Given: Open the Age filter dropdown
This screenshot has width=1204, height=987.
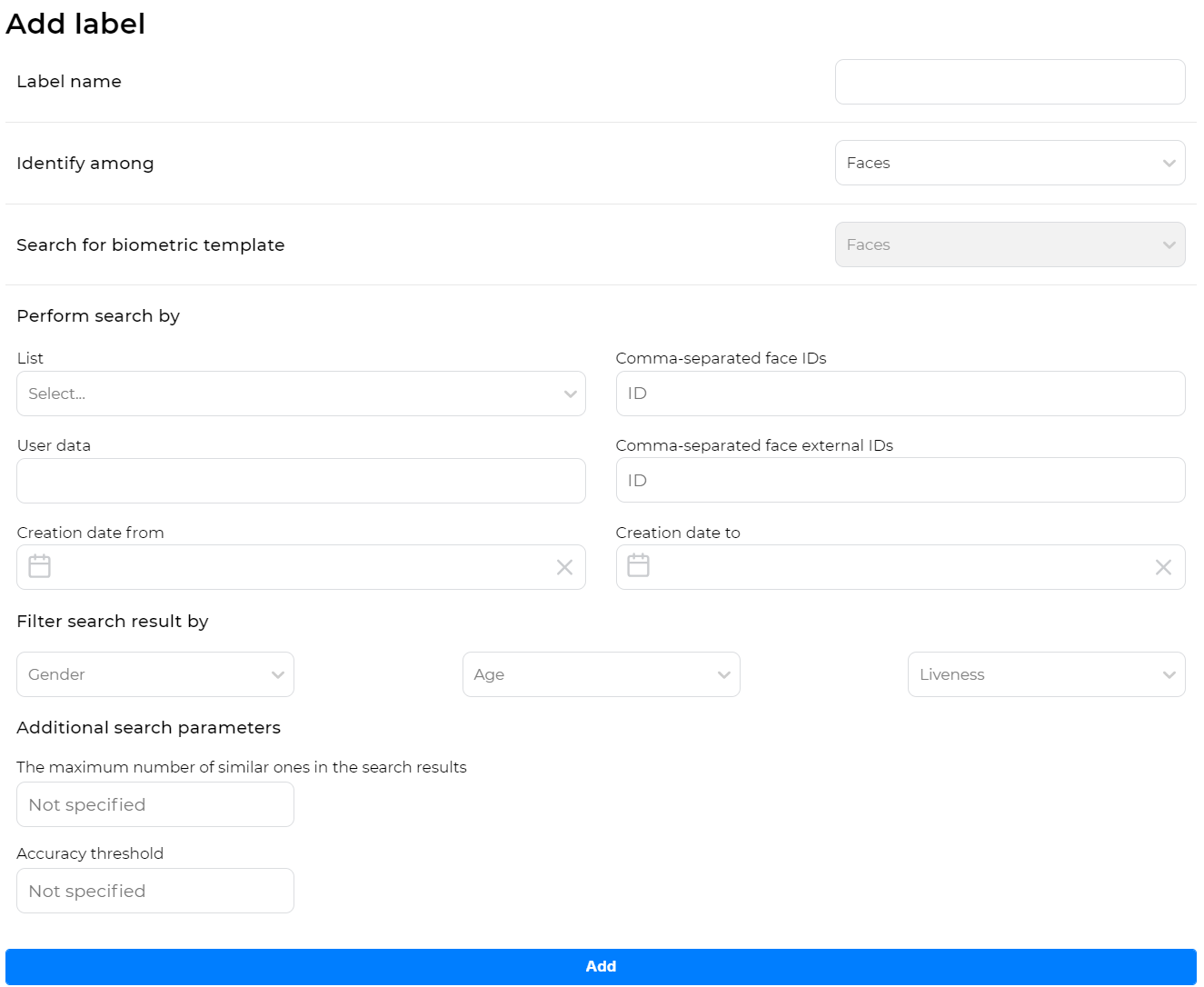Looking at the screenshot, I should pos(601,674).
